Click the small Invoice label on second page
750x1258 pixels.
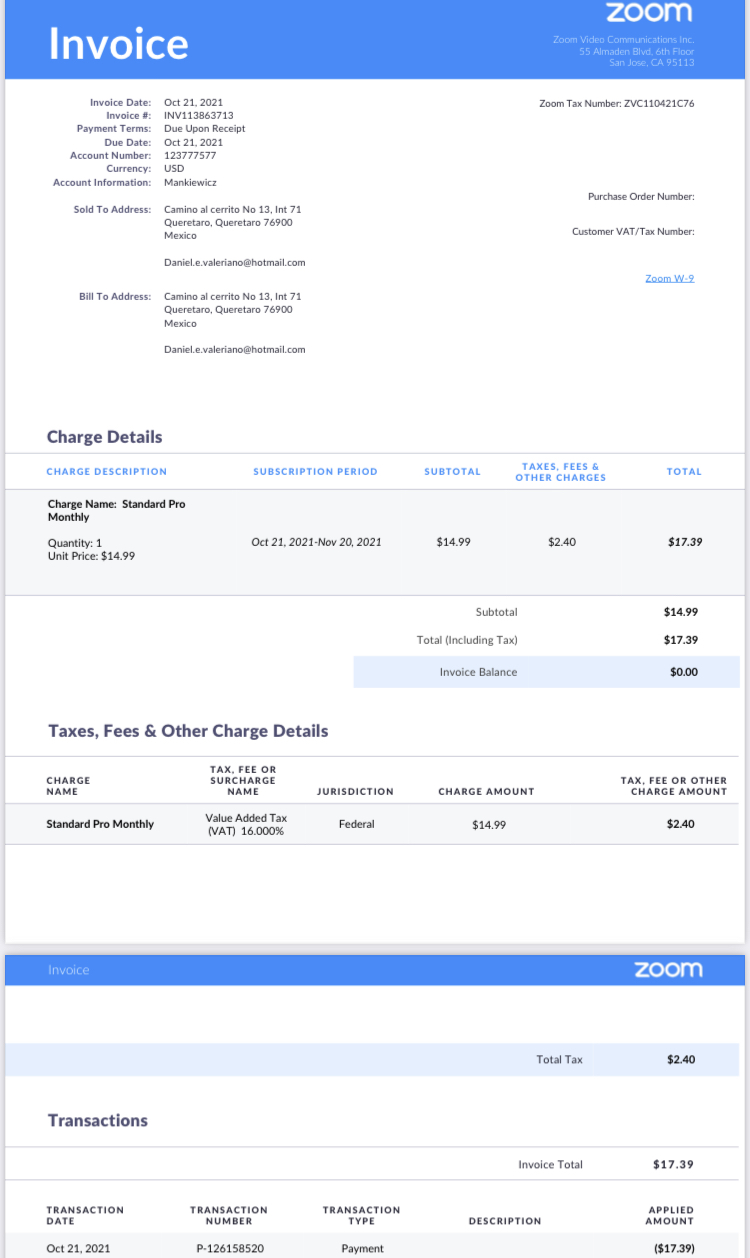pyautogui.click(x=68, y=970)
